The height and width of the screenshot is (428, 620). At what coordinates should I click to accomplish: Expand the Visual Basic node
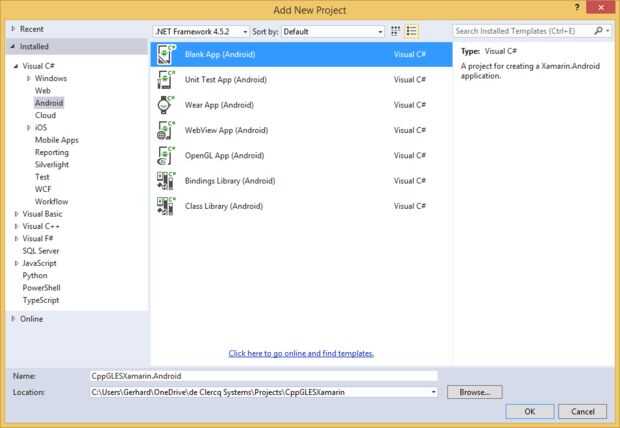16,214
